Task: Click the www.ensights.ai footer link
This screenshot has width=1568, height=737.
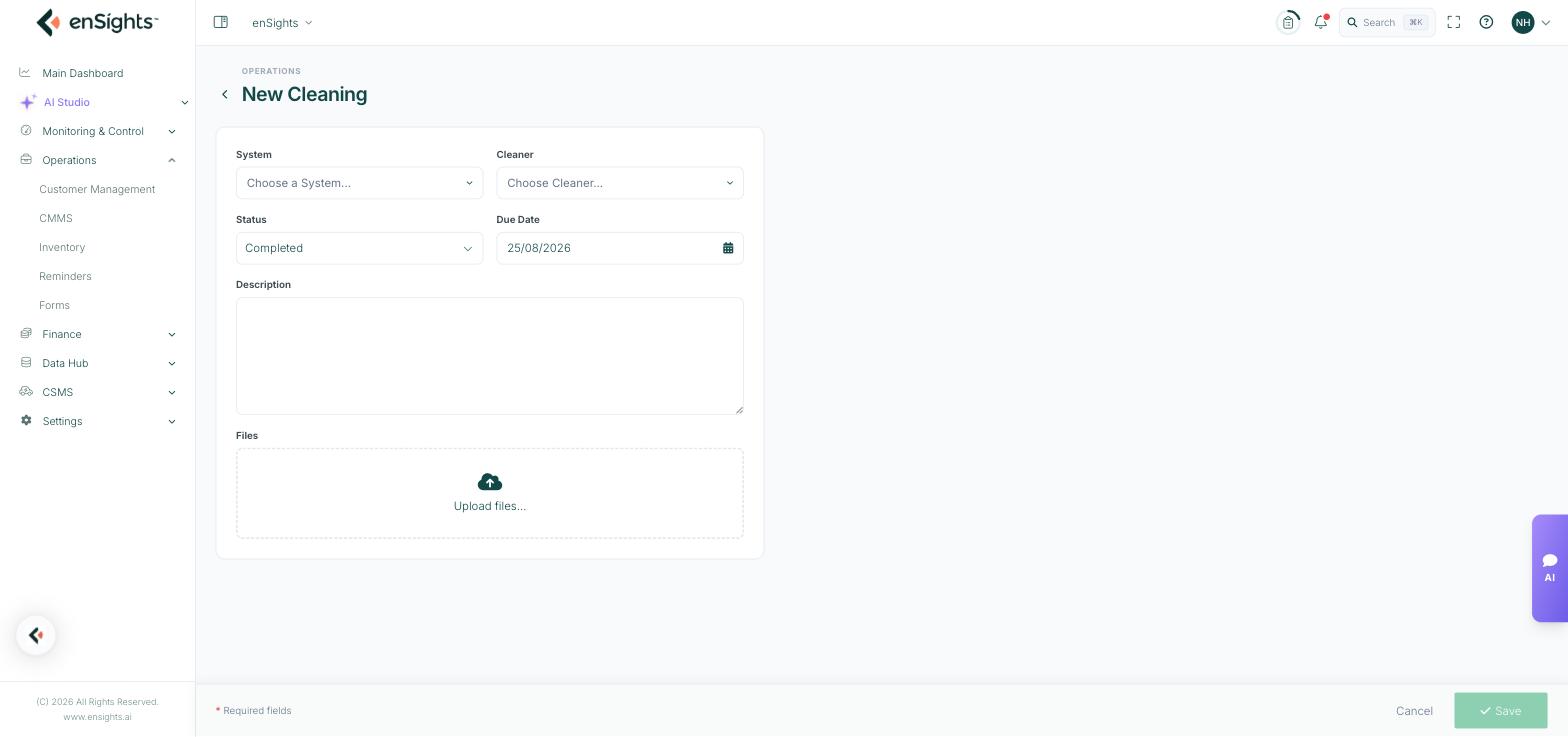Action: point(97,717)
